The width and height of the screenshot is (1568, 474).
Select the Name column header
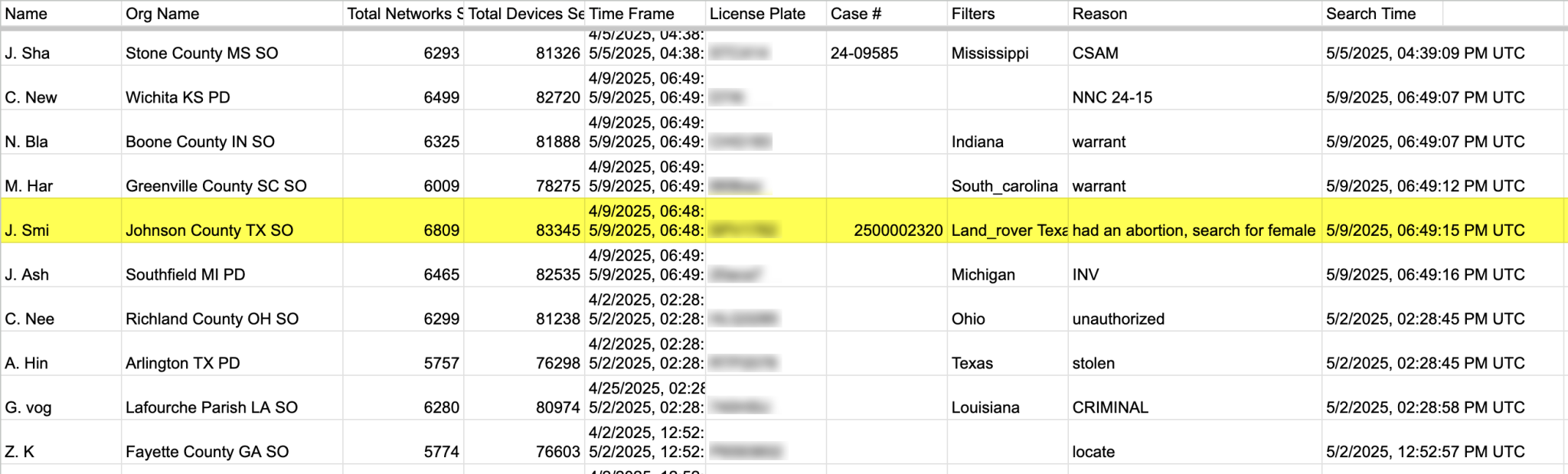[60, 14]
